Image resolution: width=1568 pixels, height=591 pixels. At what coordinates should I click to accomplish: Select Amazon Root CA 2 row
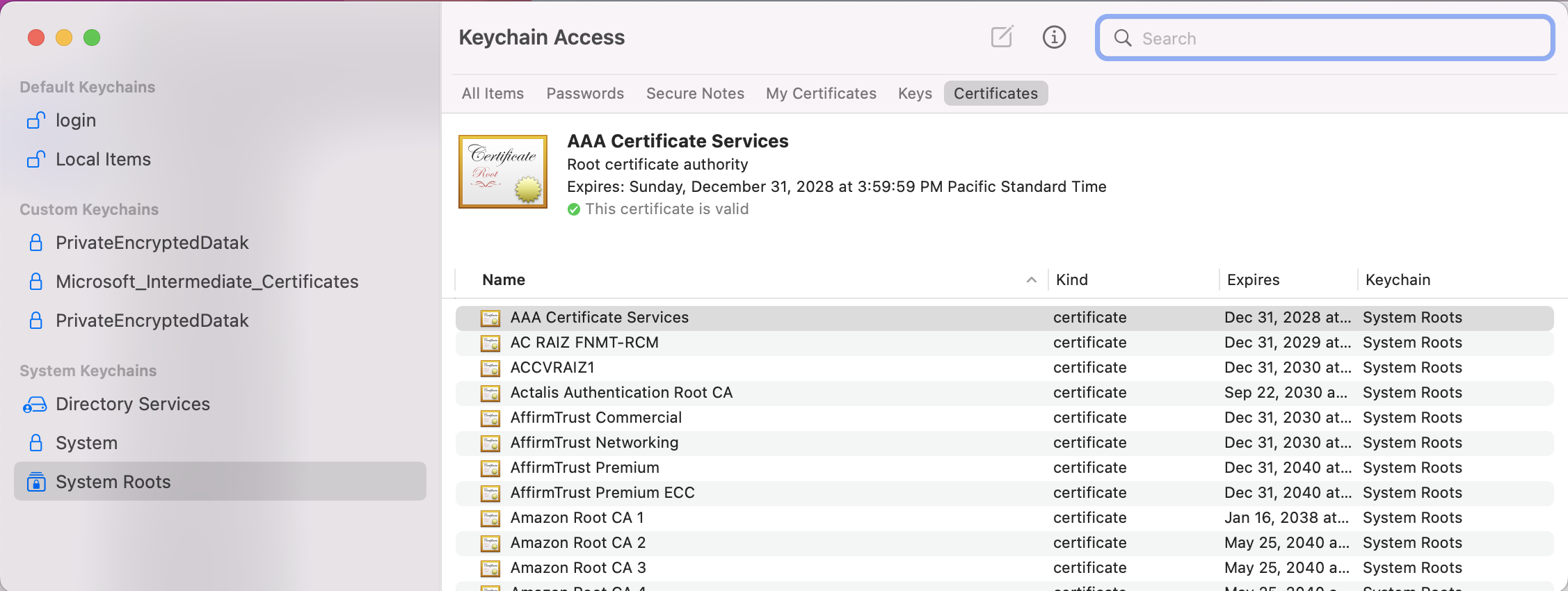click(1005, 543)
